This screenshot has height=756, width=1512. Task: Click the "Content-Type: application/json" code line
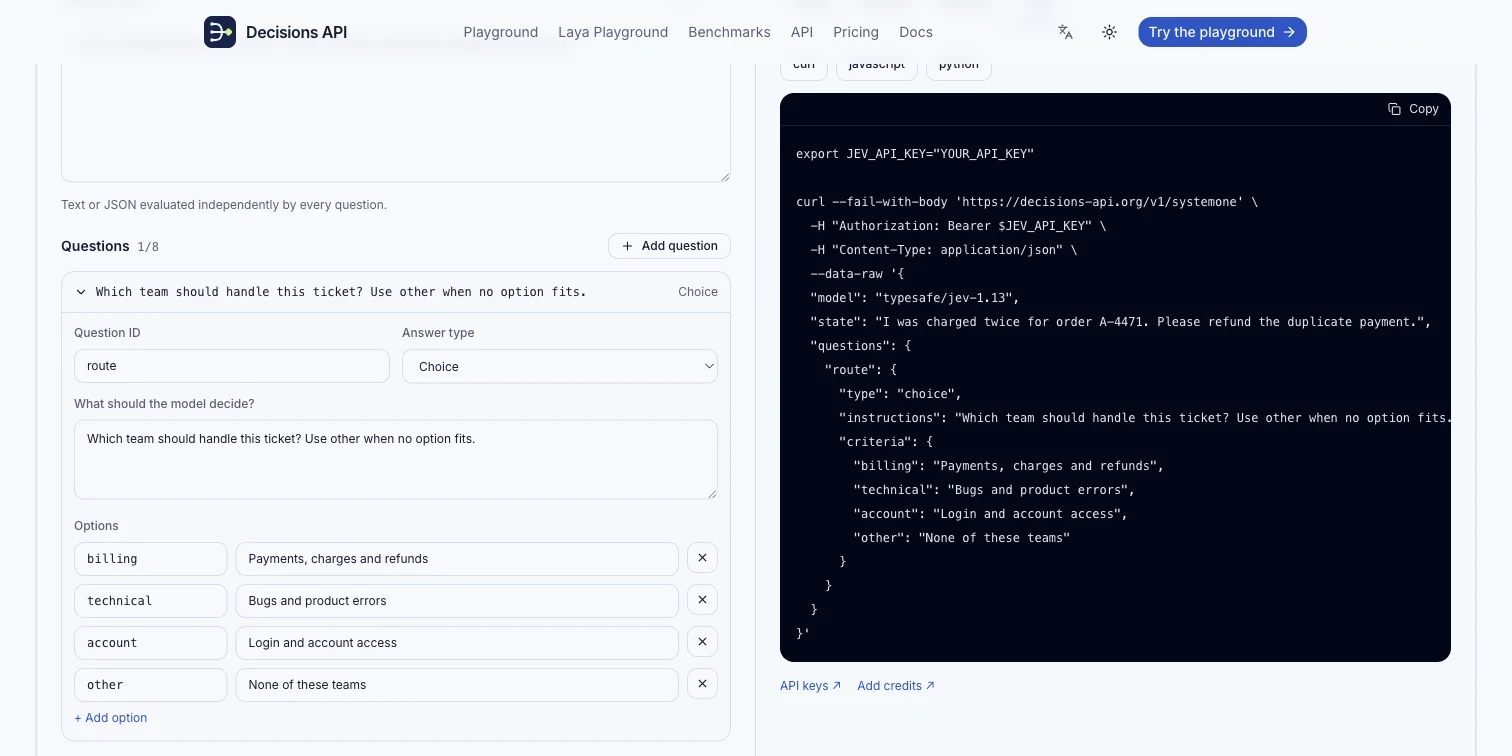click(944, 250)
